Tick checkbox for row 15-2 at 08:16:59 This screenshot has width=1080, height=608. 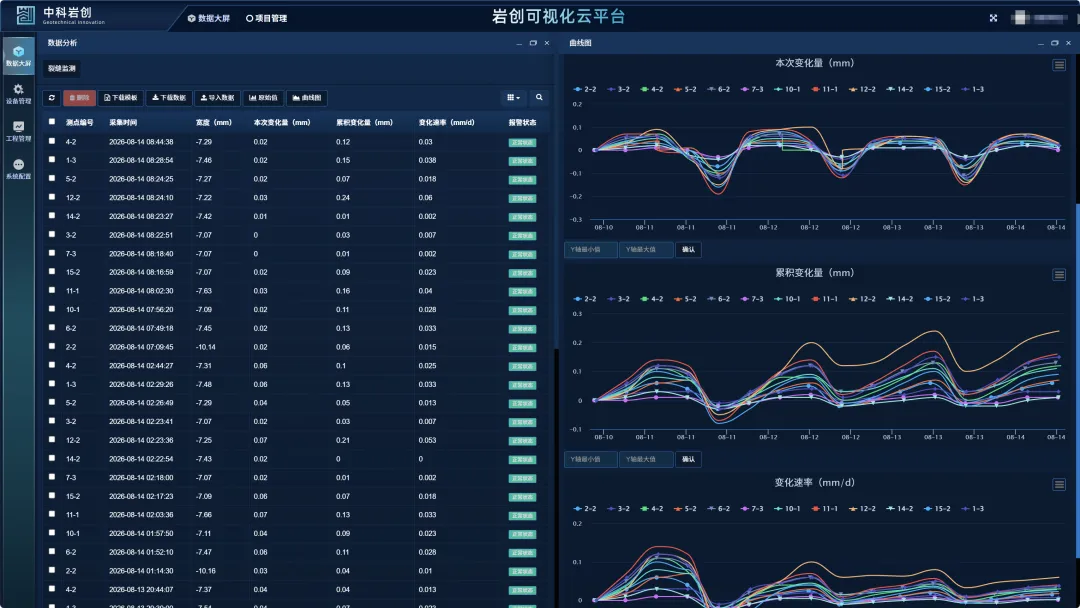click(52, 271)
